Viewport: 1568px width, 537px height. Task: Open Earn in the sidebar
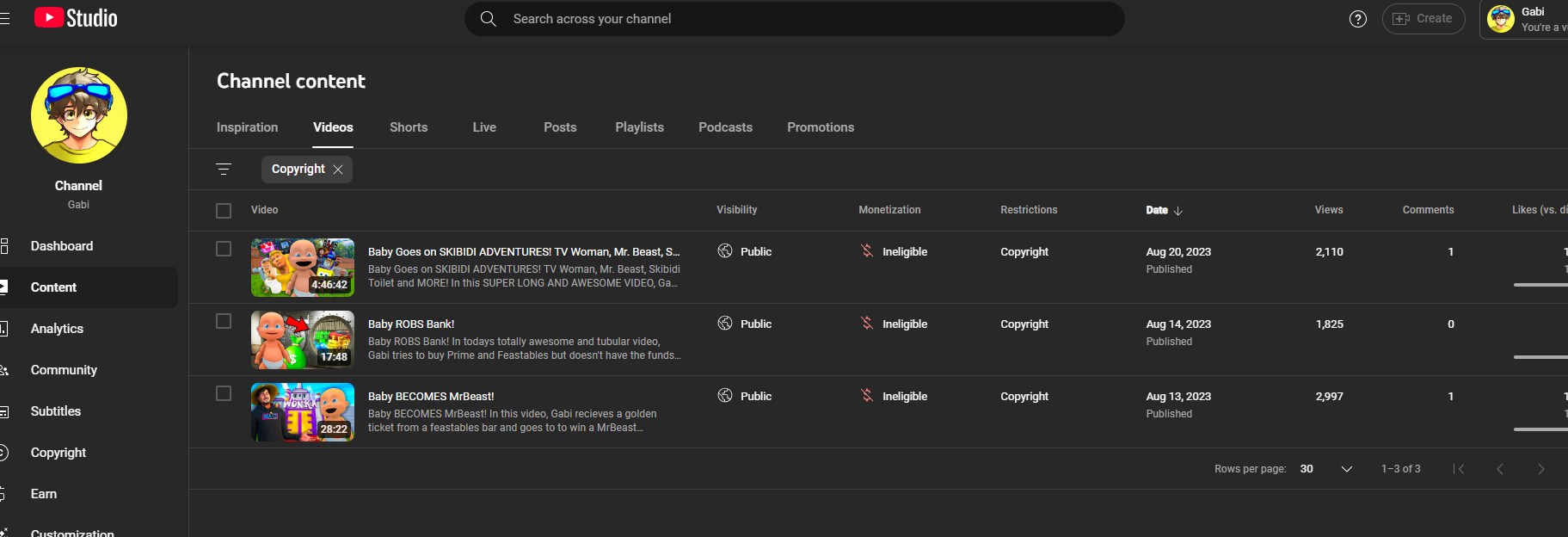89,494
